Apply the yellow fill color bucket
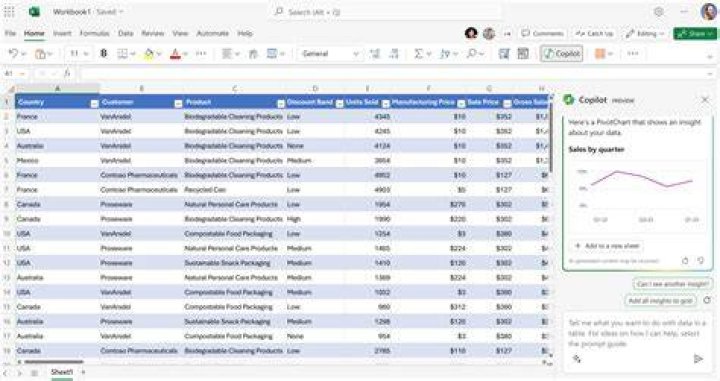Viewport: 720px width, 381px height. coord(149,54)
